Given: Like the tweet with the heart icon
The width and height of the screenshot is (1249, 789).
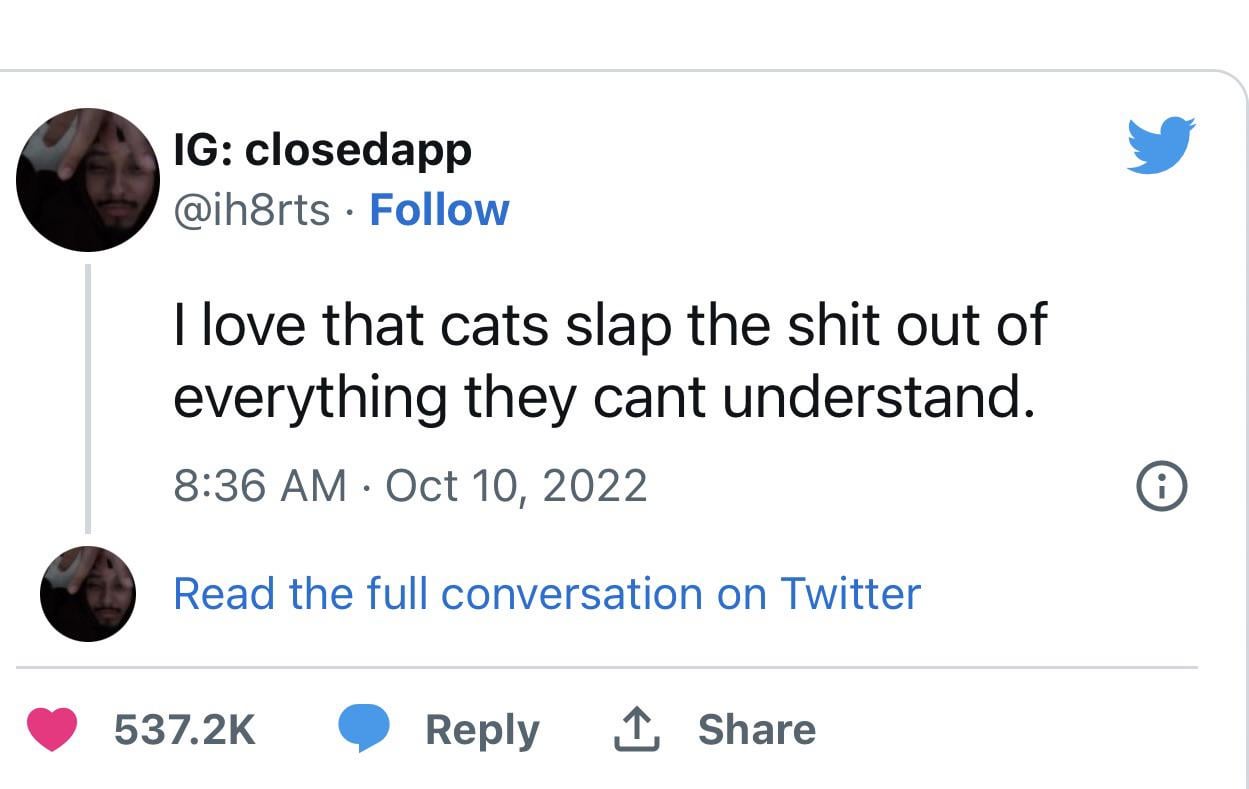Looking at the screenshot, I should click(x=52, y=729).
